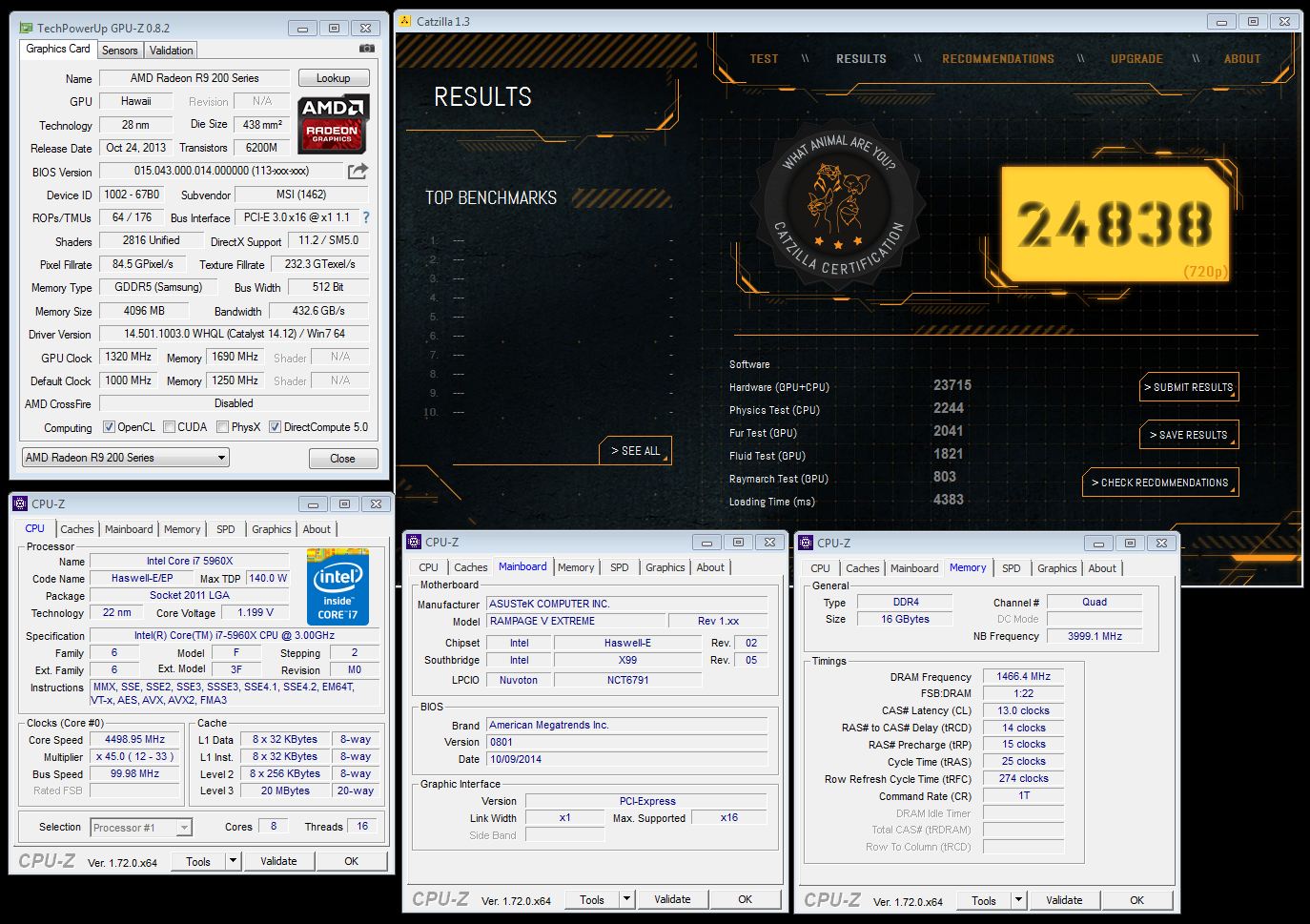Click CPU-Z CPU window title icon
The height and width of the screenshot is (924, 1310).
pos(21,503)
